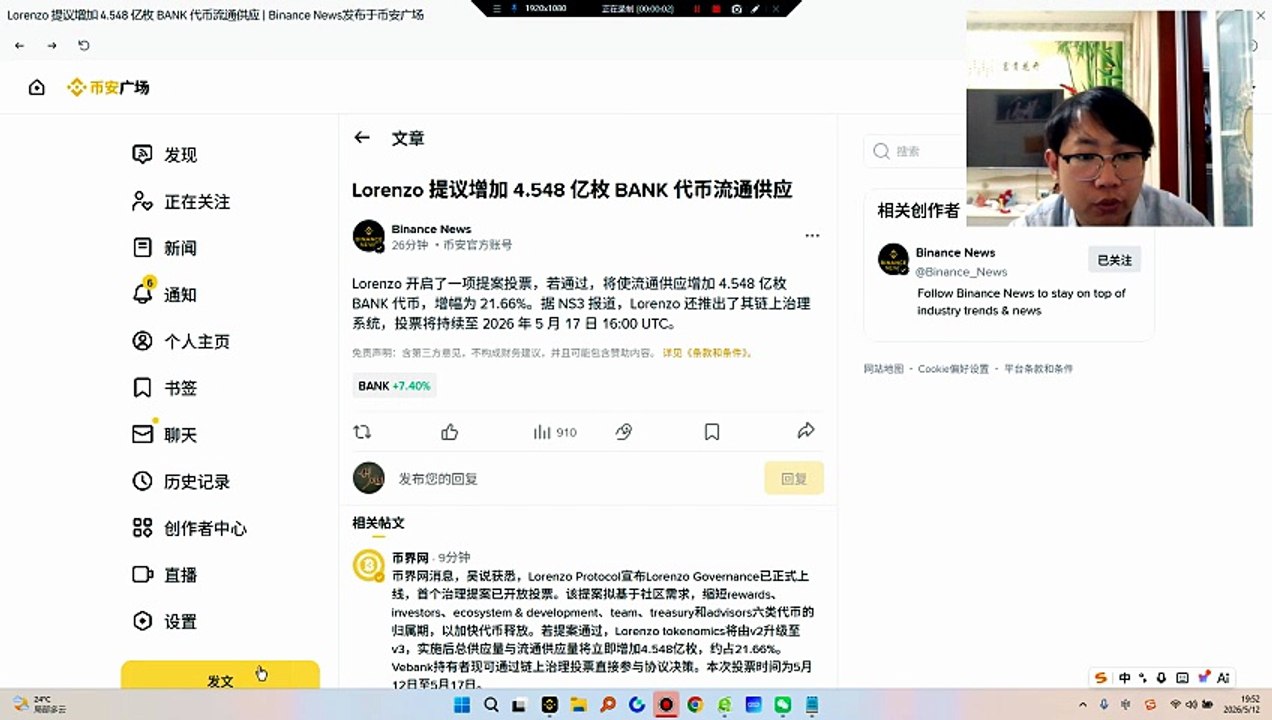
Task: Open Notifications (通知) in the sidebar
Action: click(165, 294)
